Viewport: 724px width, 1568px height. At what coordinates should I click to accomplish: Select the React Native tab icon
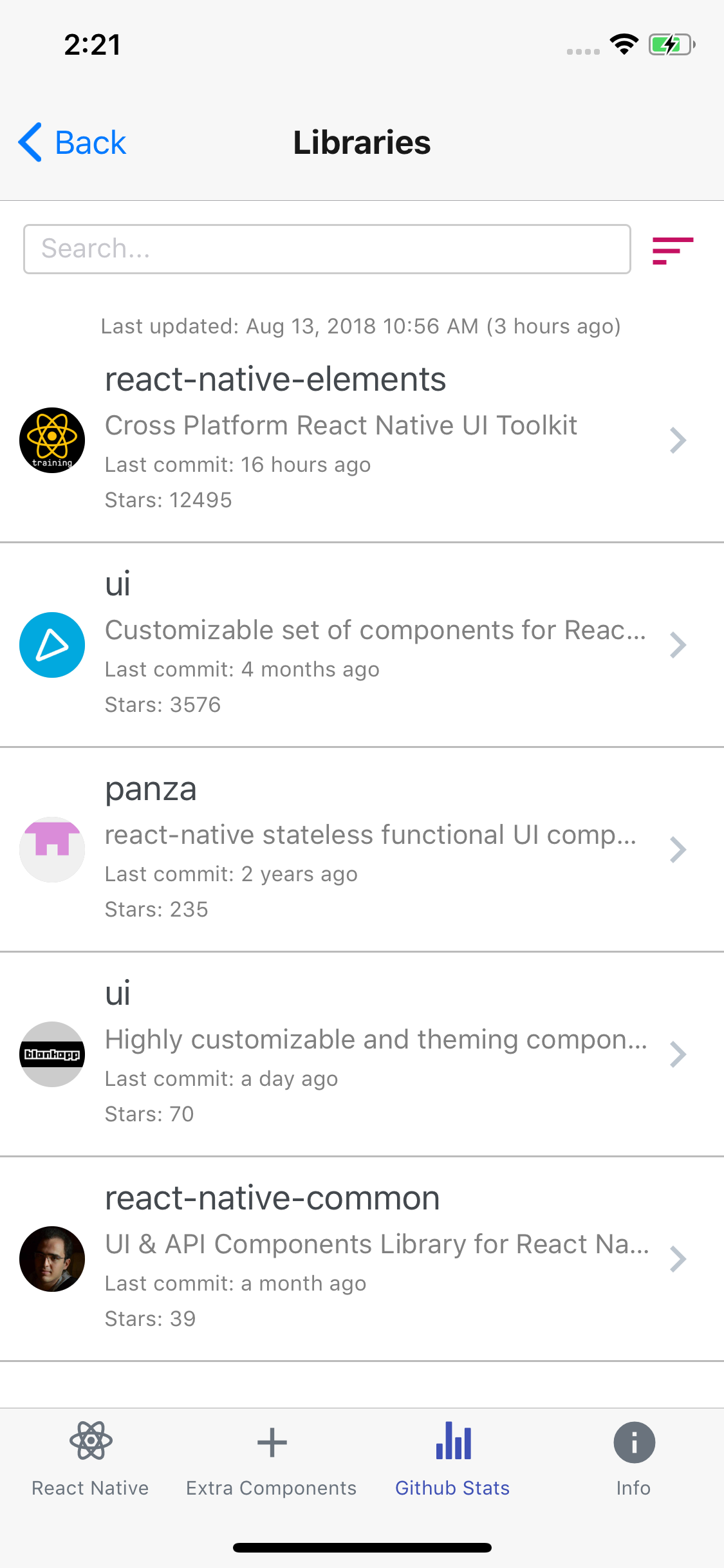(x=90, y=1442)
